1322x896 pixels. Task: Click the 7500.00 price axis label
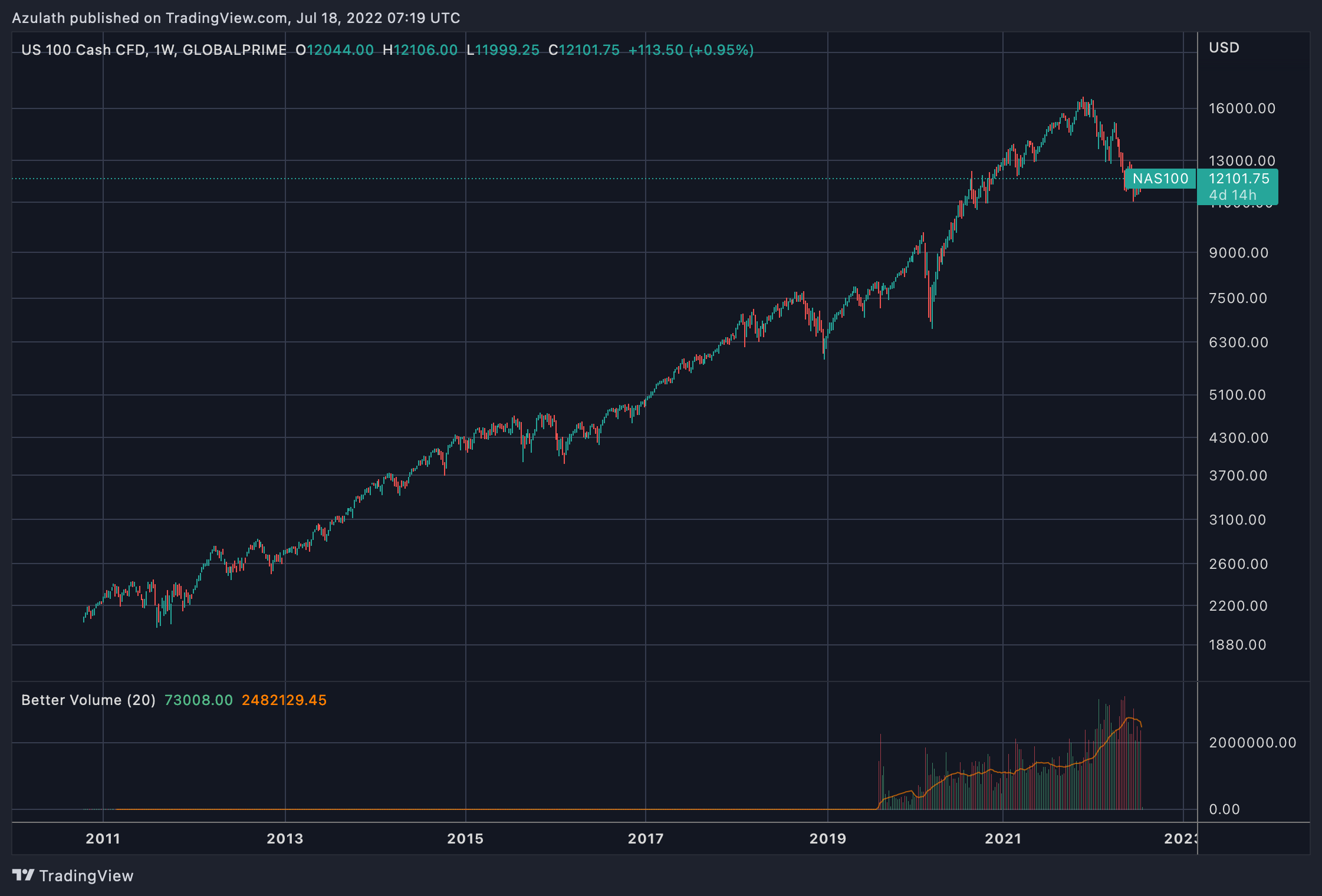(1238, 298)
